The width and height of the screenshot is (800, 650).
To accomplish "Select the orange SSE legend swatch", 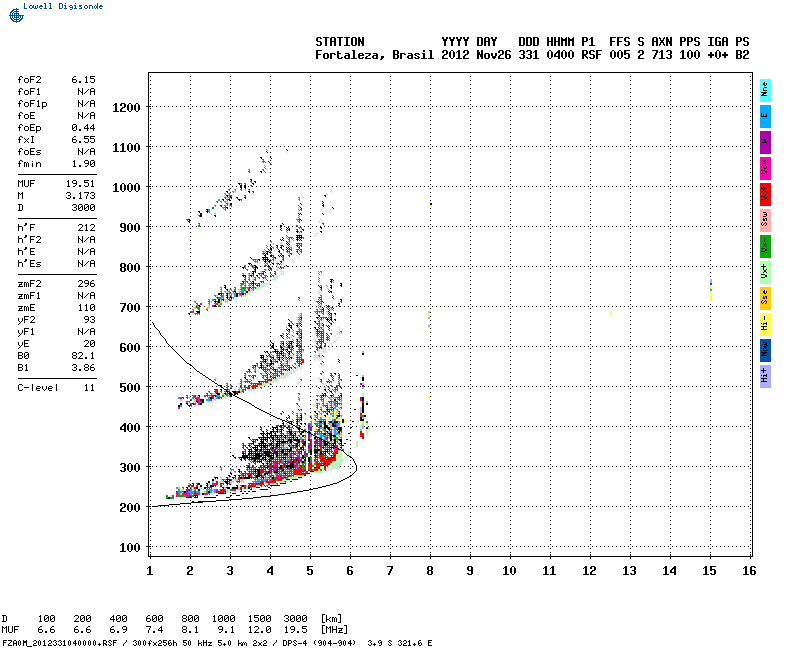I will point(765,298).
